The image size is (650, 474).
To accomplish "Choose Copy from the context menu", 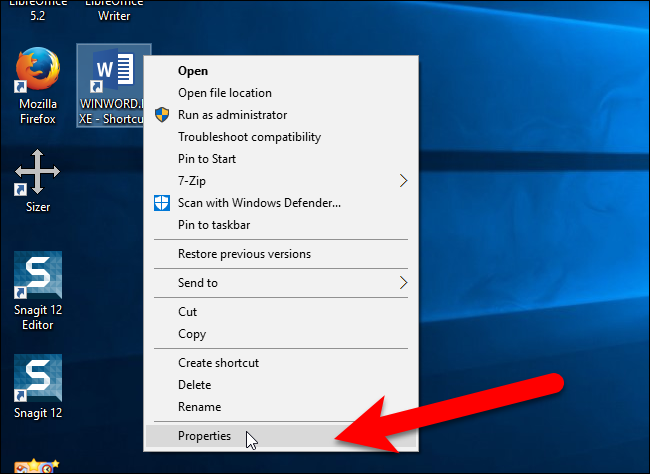I will click(192, 334).
